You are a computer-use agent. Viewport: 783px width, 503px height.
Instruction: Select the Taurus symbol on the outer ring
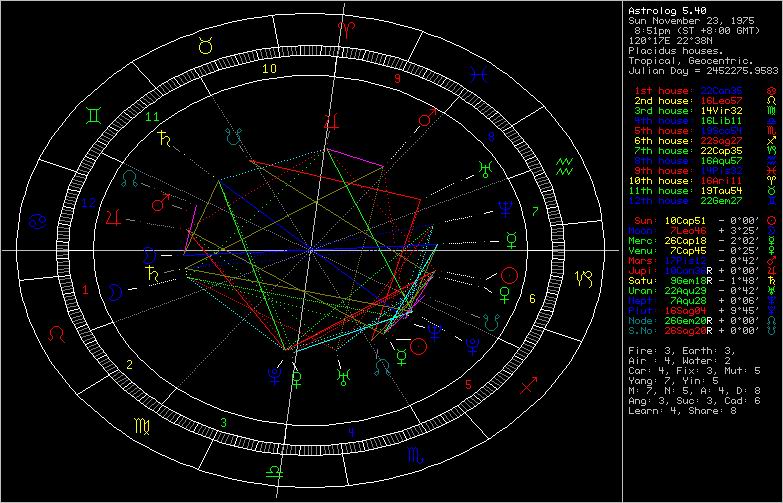pos(204,45)
